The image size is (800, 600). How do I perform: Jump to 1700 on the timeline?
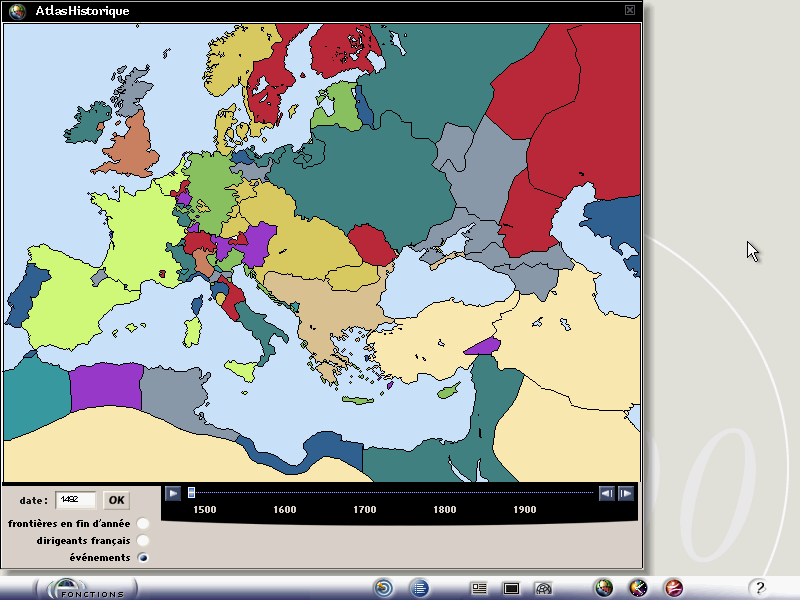[x=365, y=509]
